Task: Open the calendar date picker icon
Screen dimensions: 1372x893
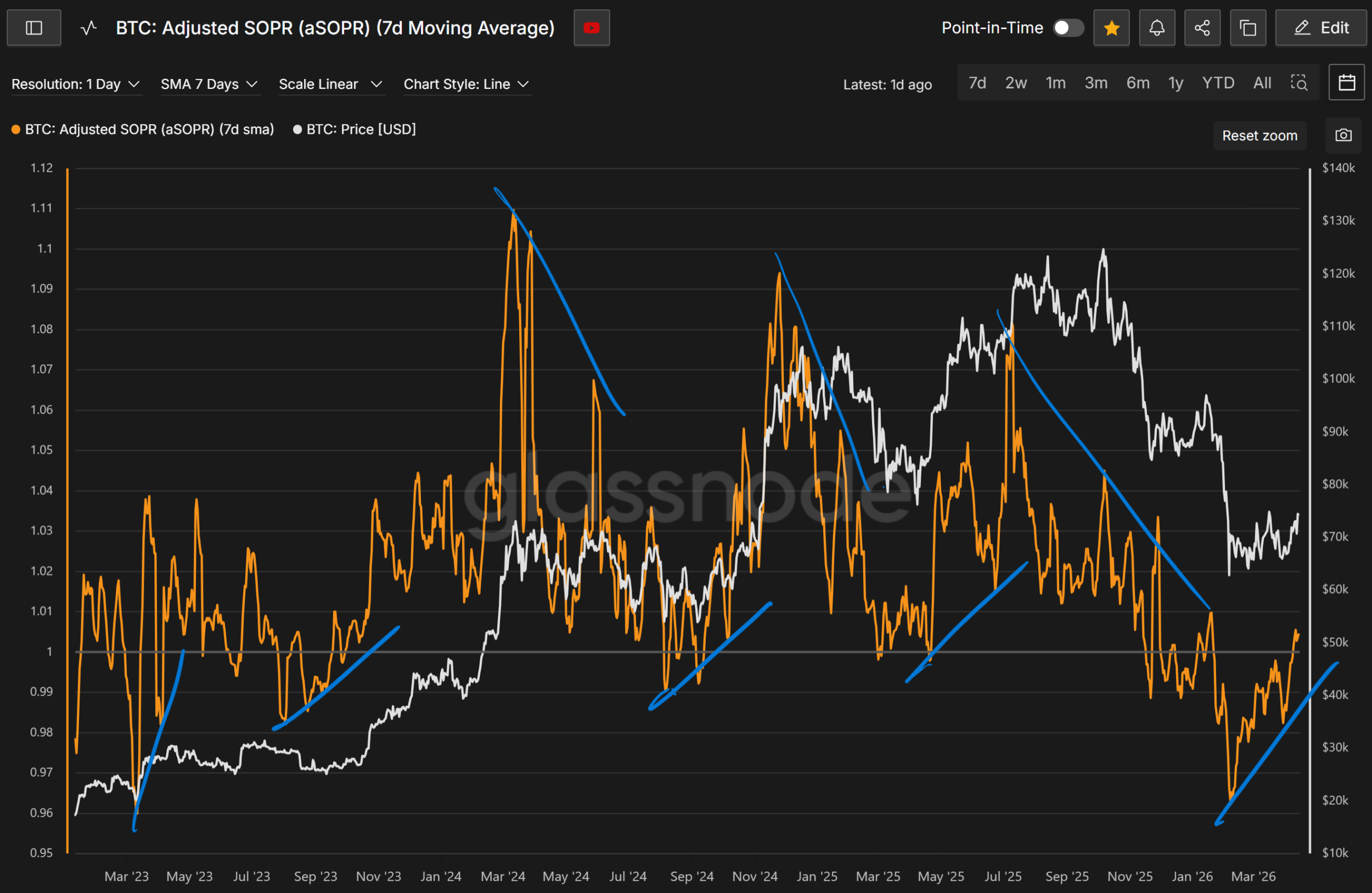Action: pyautogui.click(x=1347, y=82)
